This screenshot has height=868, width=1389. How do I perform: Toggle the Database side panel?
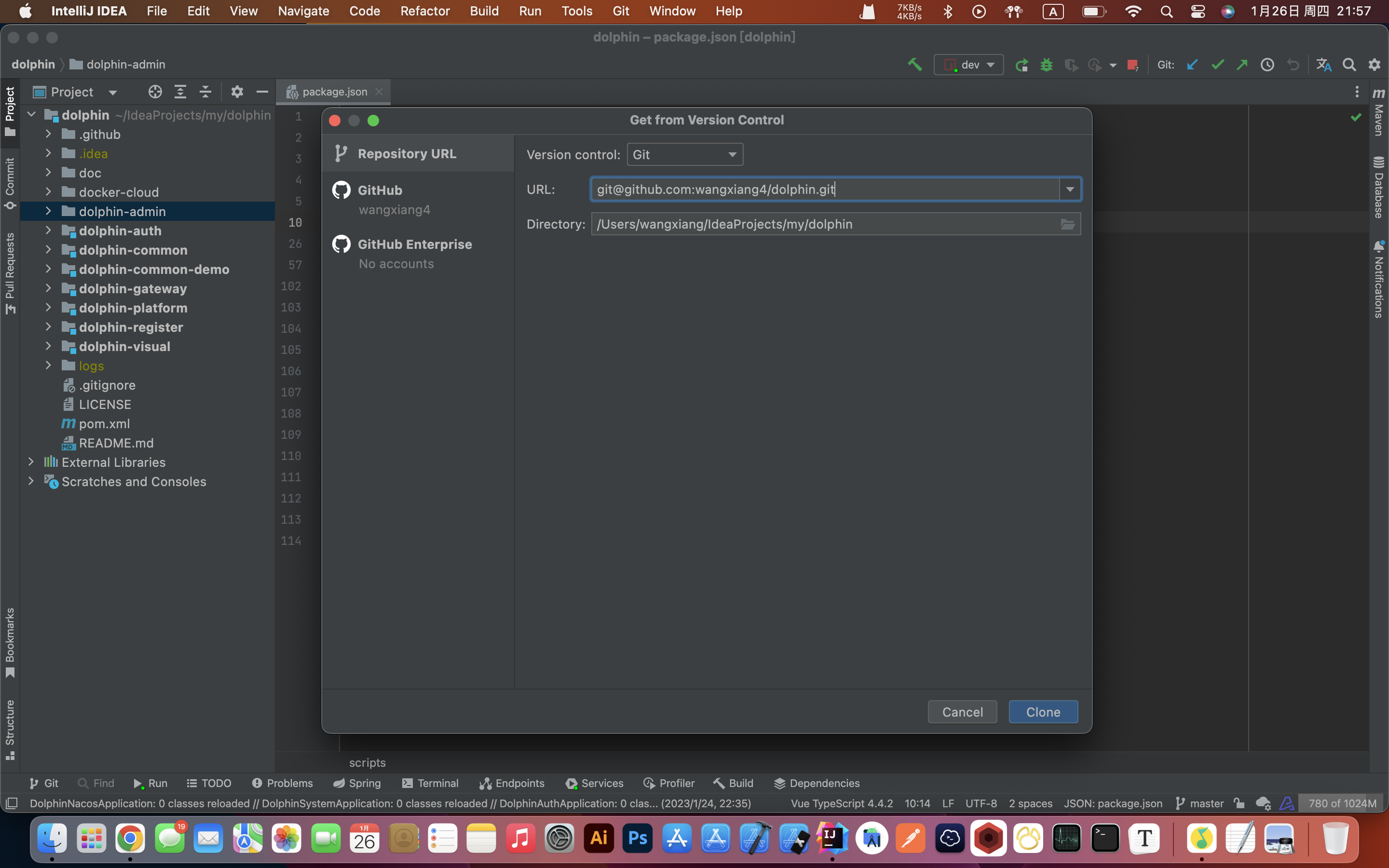pos(1379,187)
